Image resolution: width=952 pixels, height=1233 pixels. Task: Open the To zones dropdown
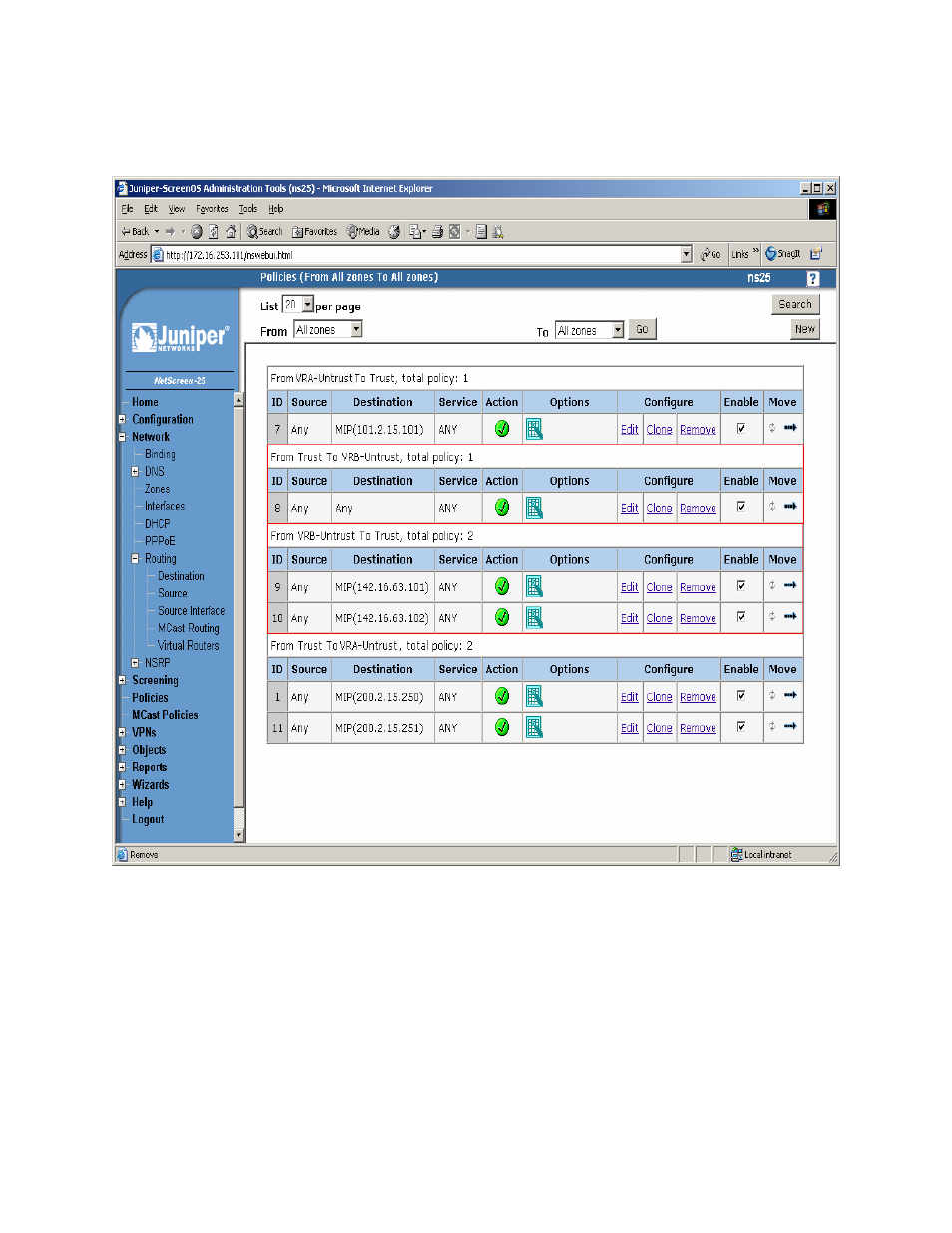618,330
